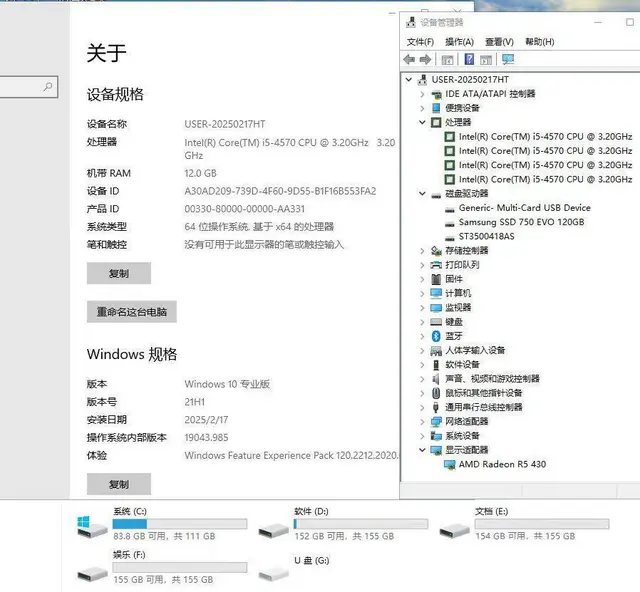Click the Device Manager back arrow icon
The width and height of the screenshot is (640, 592).
(409, 60)
